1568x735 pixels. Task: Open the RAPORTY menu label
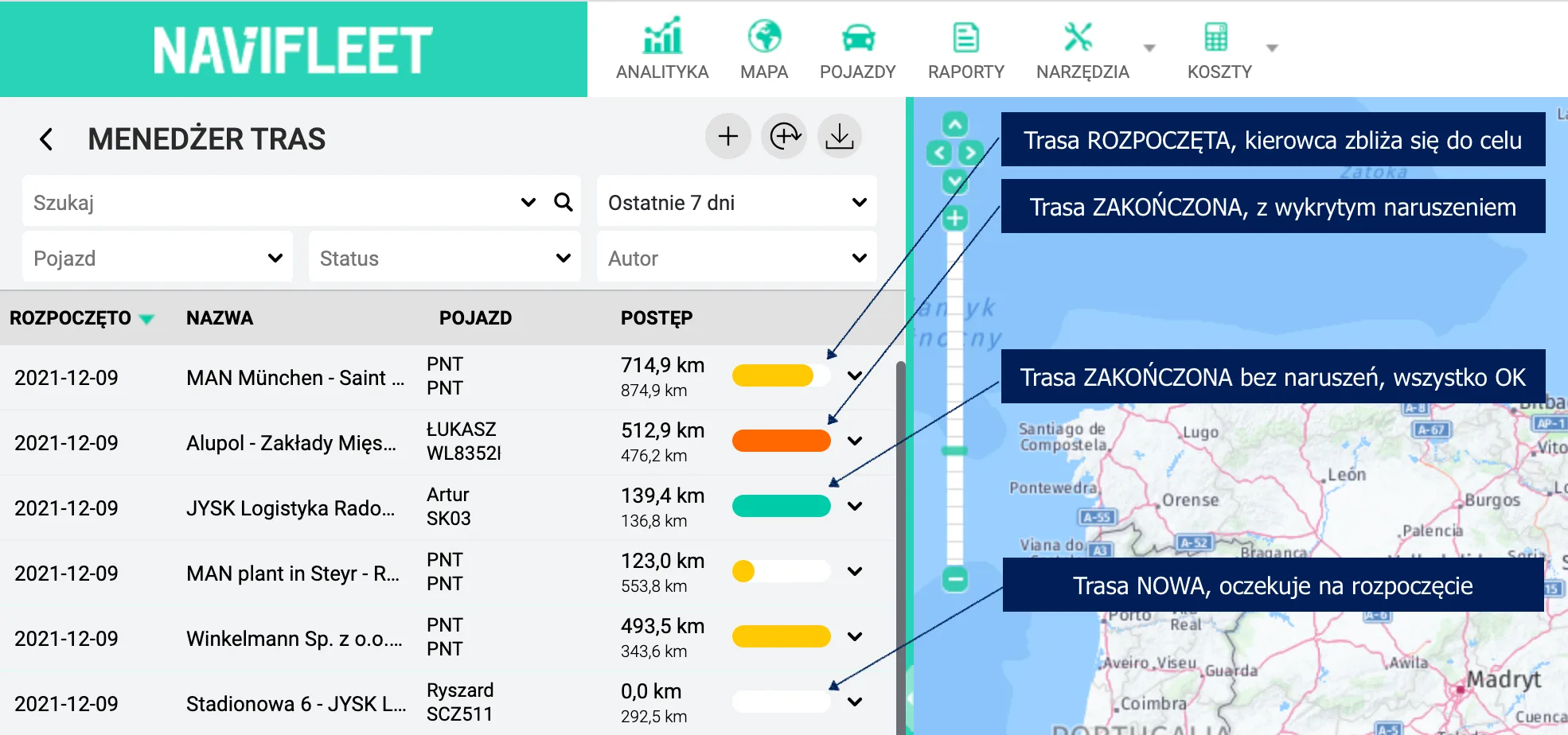tap(966, 72)
